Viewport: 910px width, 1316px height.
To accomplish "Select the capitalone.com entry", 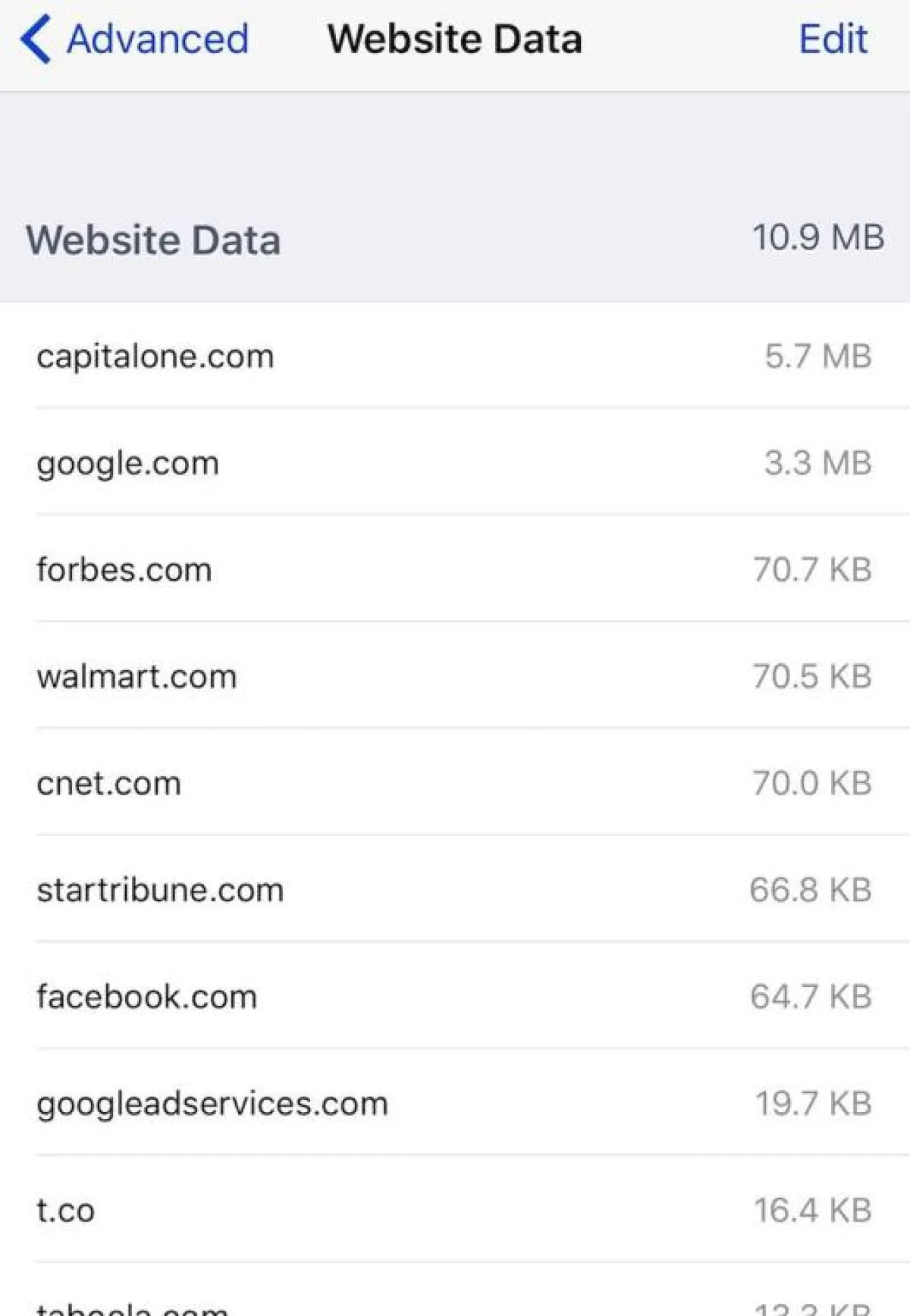I will point(155,356).
